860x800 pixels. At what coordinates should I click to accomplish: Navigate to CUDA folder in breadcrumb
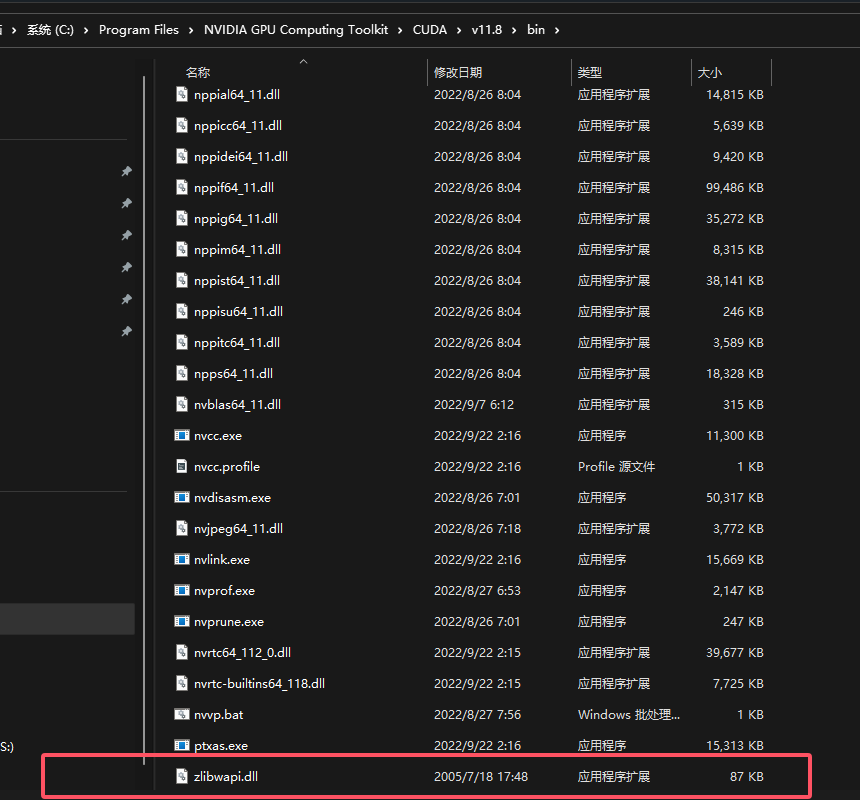429,30
